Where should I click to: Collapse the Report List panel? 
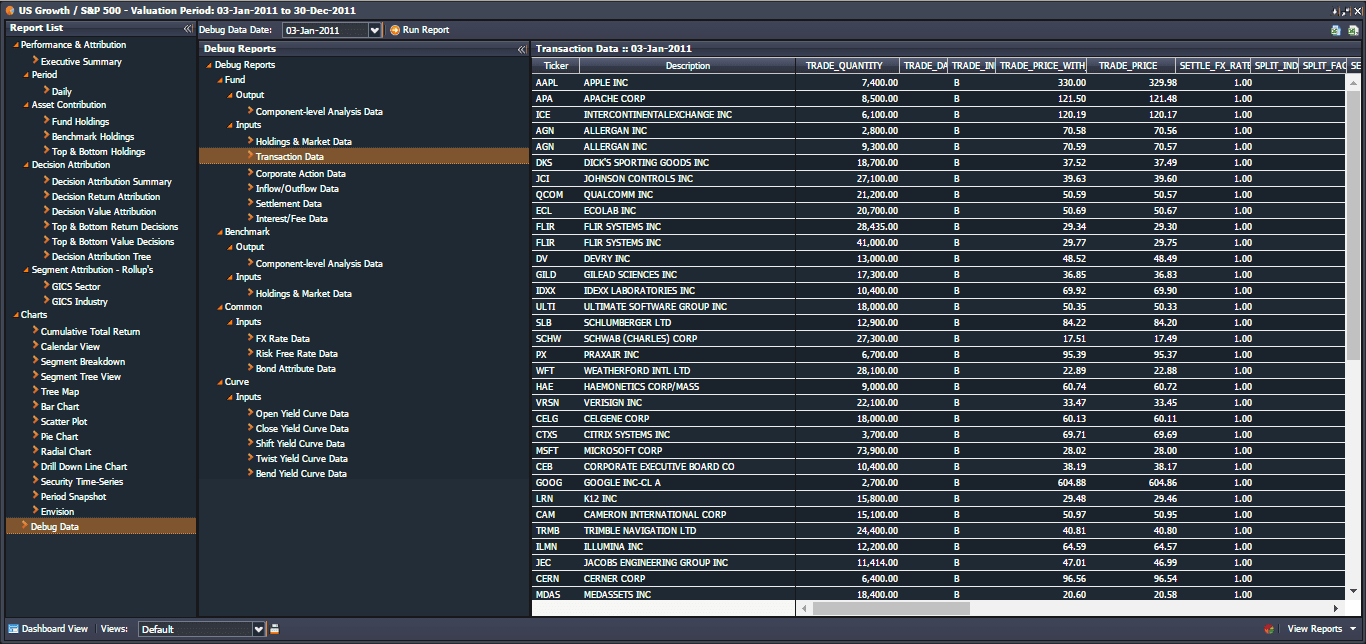[x=188, y=28]
